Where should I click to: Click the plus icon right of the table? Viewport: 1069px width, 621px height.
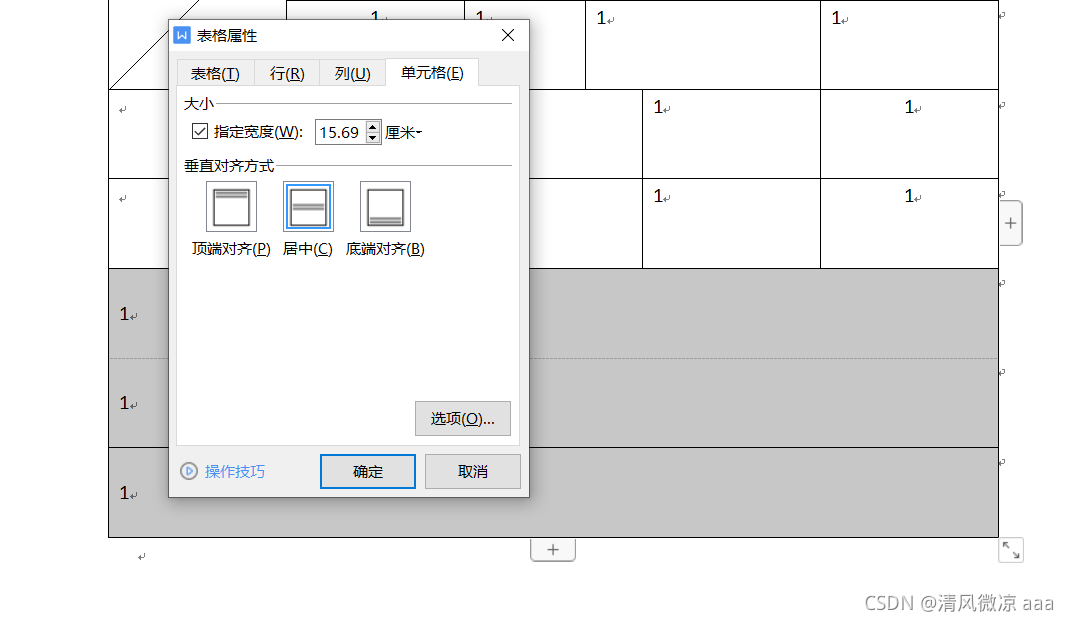[x=1009, y=223]
